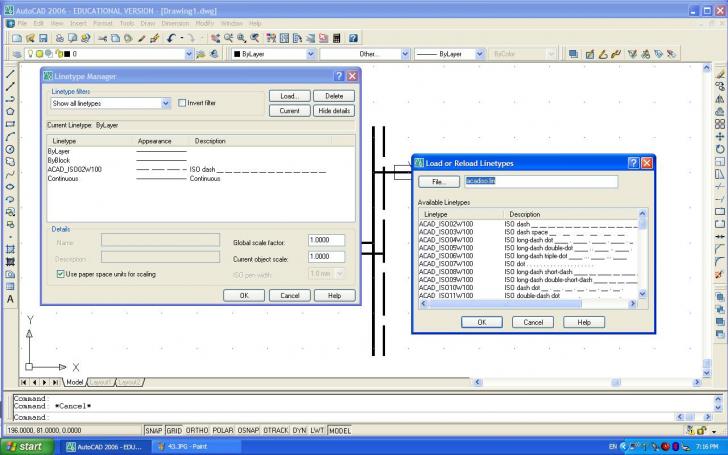Click the acadiso.lin filename field
728x455 pixels.
[541, 182]
